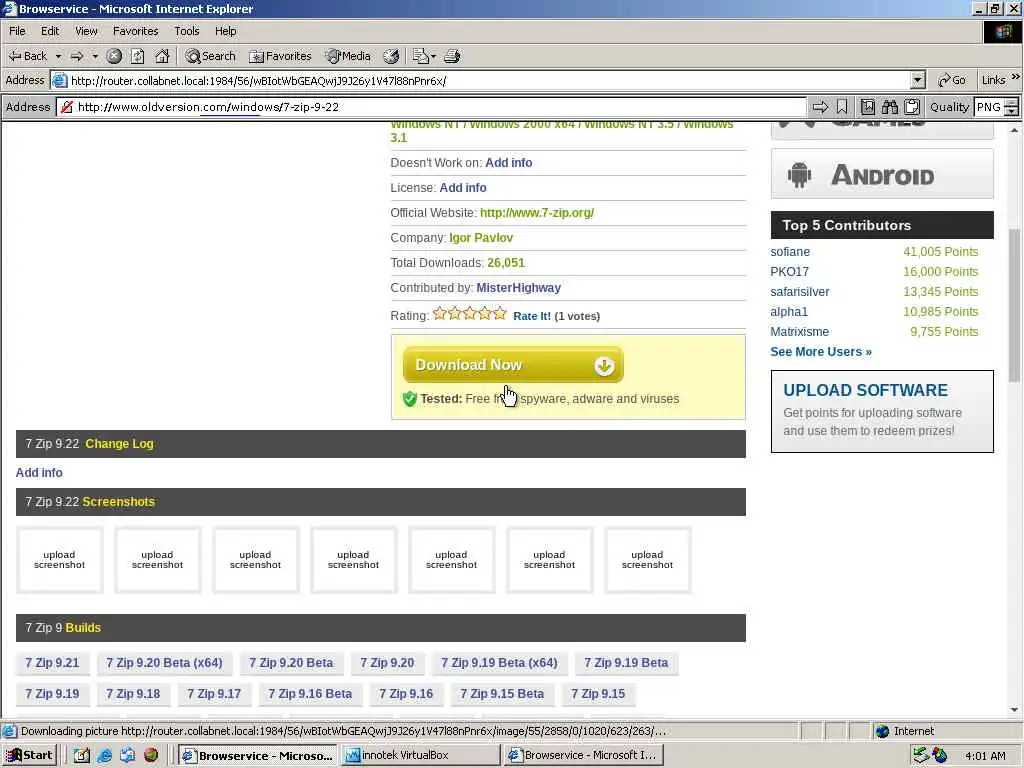
Task: Open the History icon in toolbar
Action: (x=391, y=56)
